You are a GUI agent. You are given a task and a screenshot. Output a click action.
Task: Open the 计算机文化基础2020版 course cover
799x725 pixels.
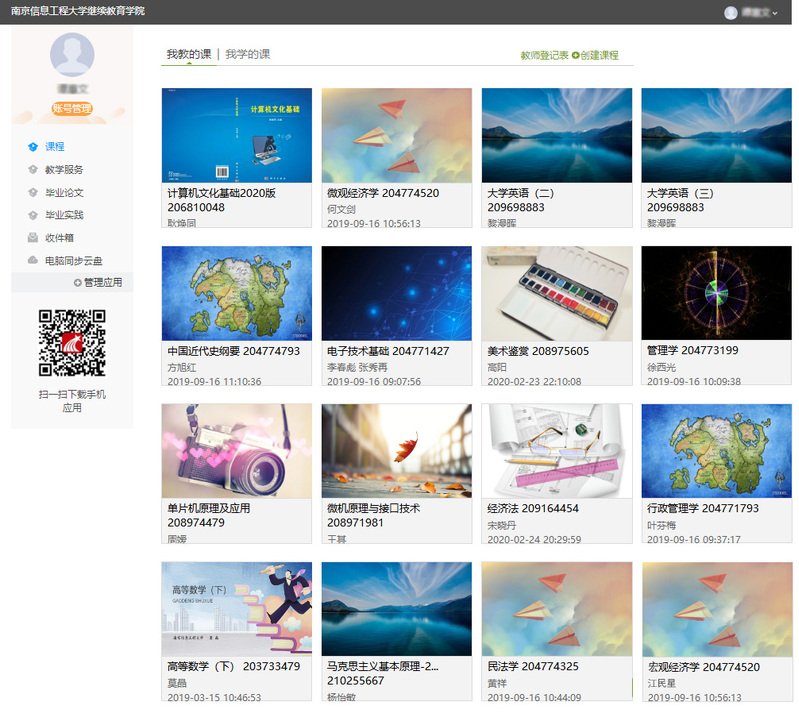236,135
